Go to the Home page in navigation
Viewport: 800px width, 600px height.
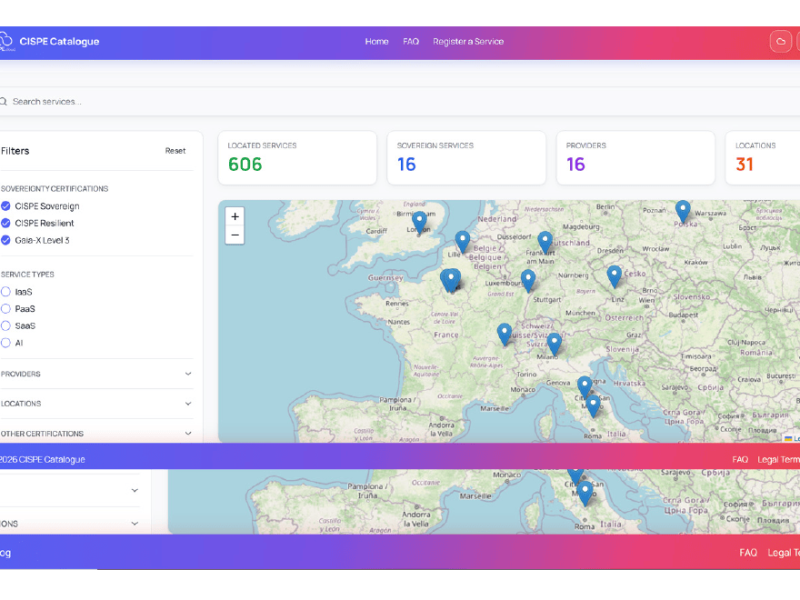[x=377, y=42]
